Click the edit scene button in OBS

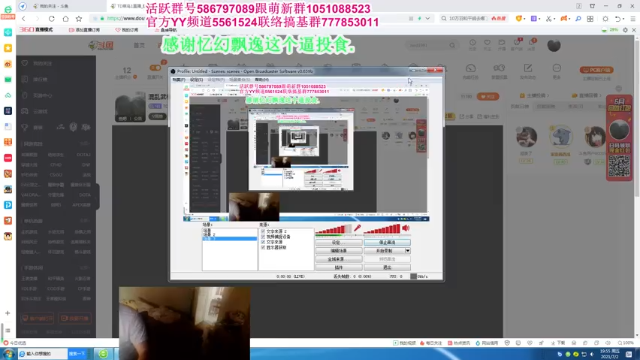tap(338, 251)
